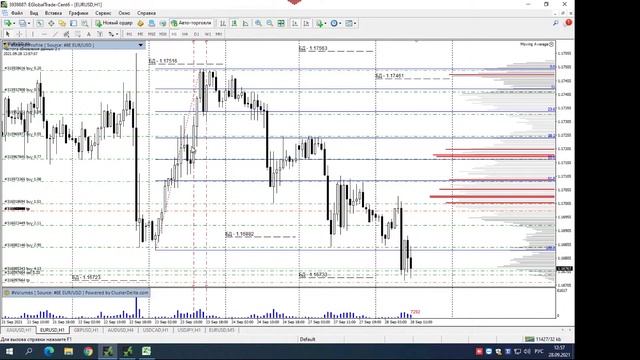Open the Сервис menu

coord(103,13)
